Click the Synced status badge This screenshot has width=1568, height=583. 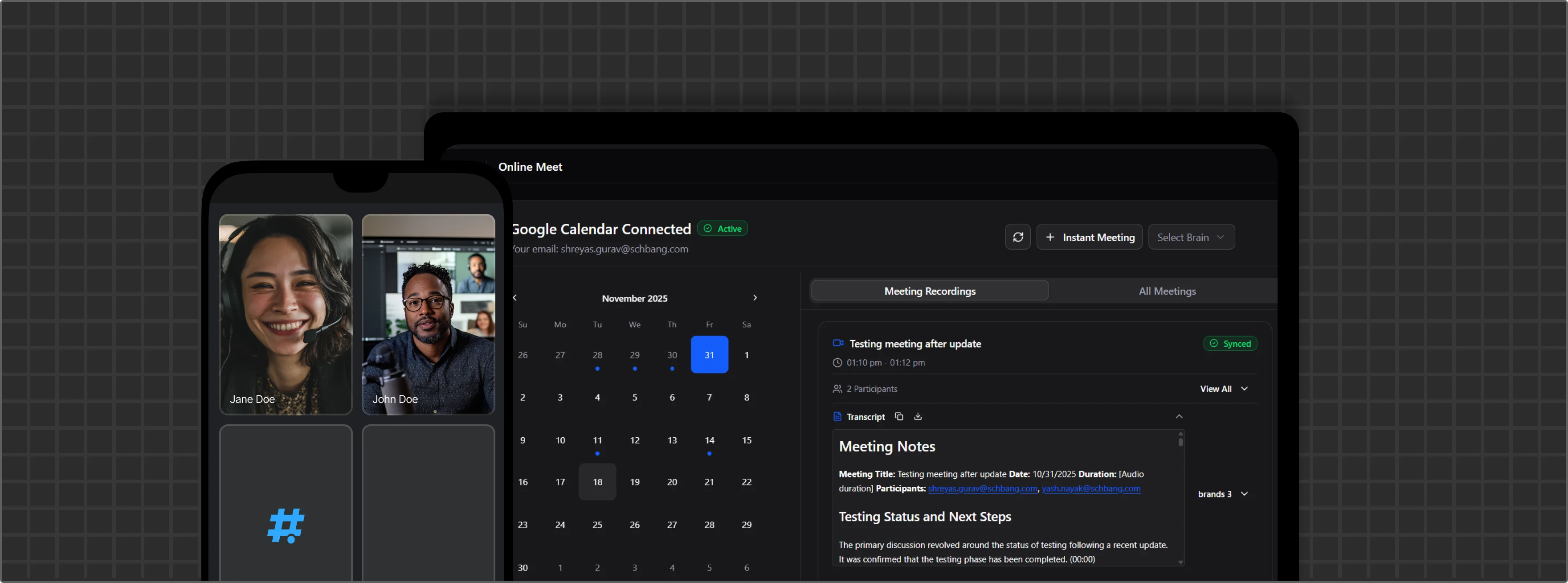pos(1230,343)
